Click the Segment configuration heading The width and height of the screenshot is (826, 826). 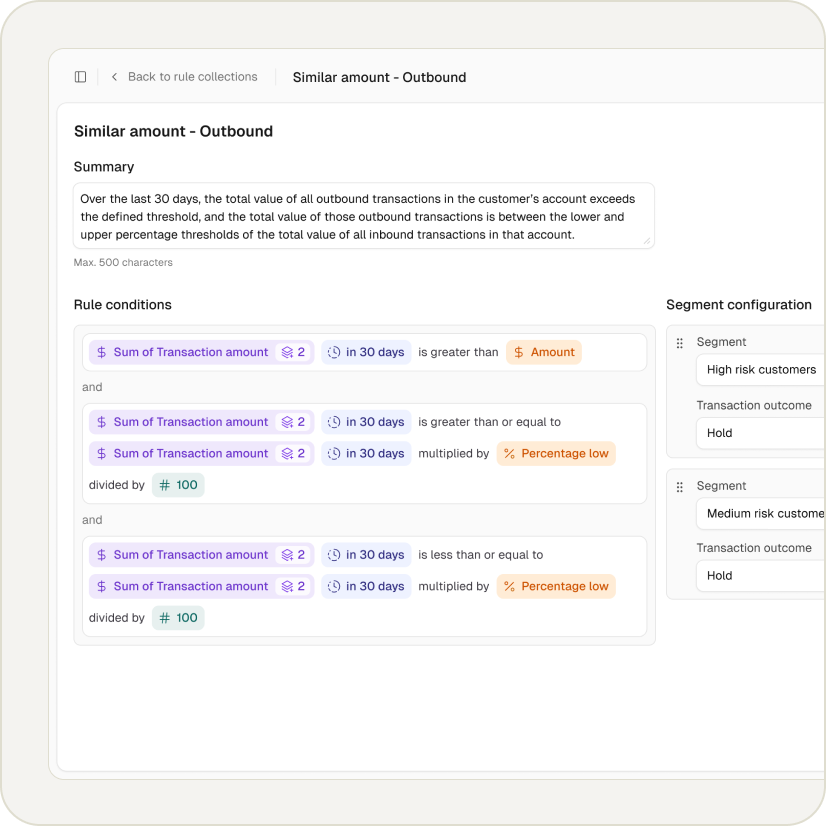739,305
